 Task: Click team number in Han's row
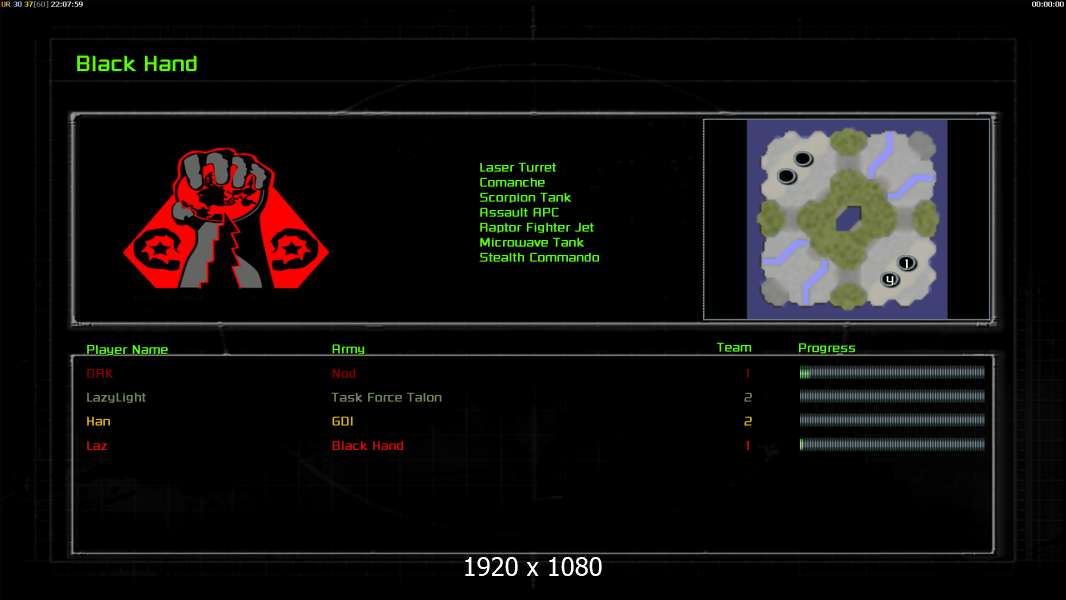748,421
